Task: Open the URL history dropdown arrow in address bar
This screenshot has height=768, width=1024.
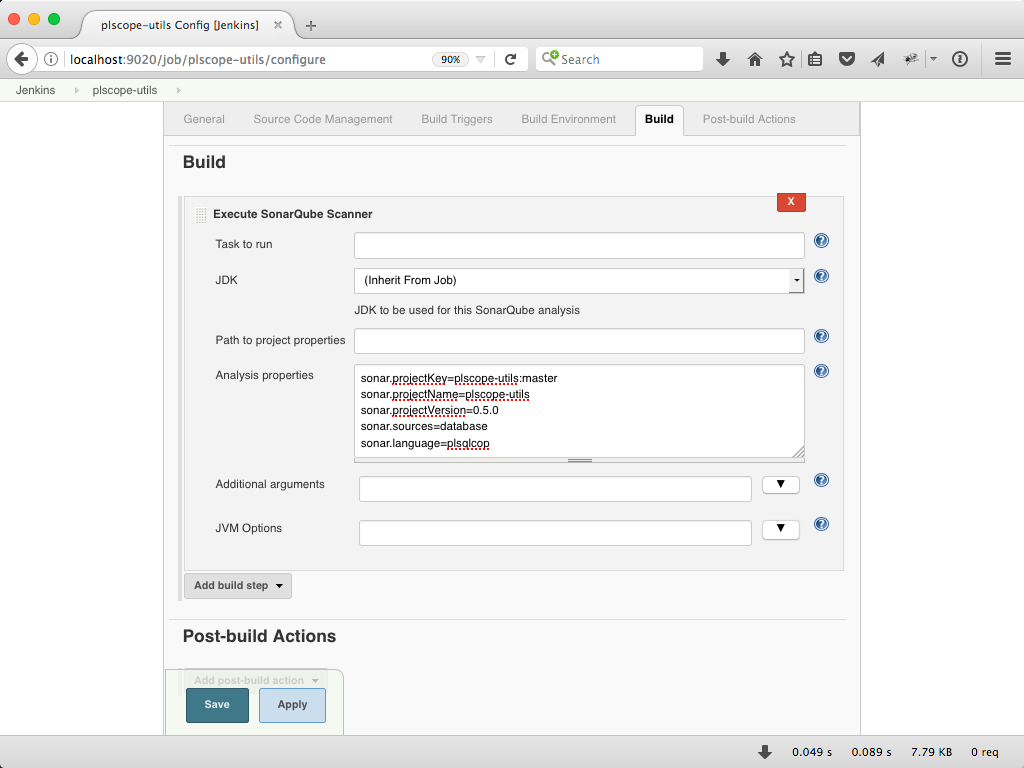Action: [481, 59]
